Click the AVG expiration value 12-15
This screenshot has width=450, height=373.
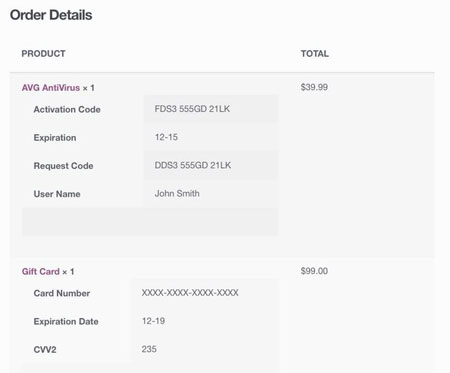(166, 137)
